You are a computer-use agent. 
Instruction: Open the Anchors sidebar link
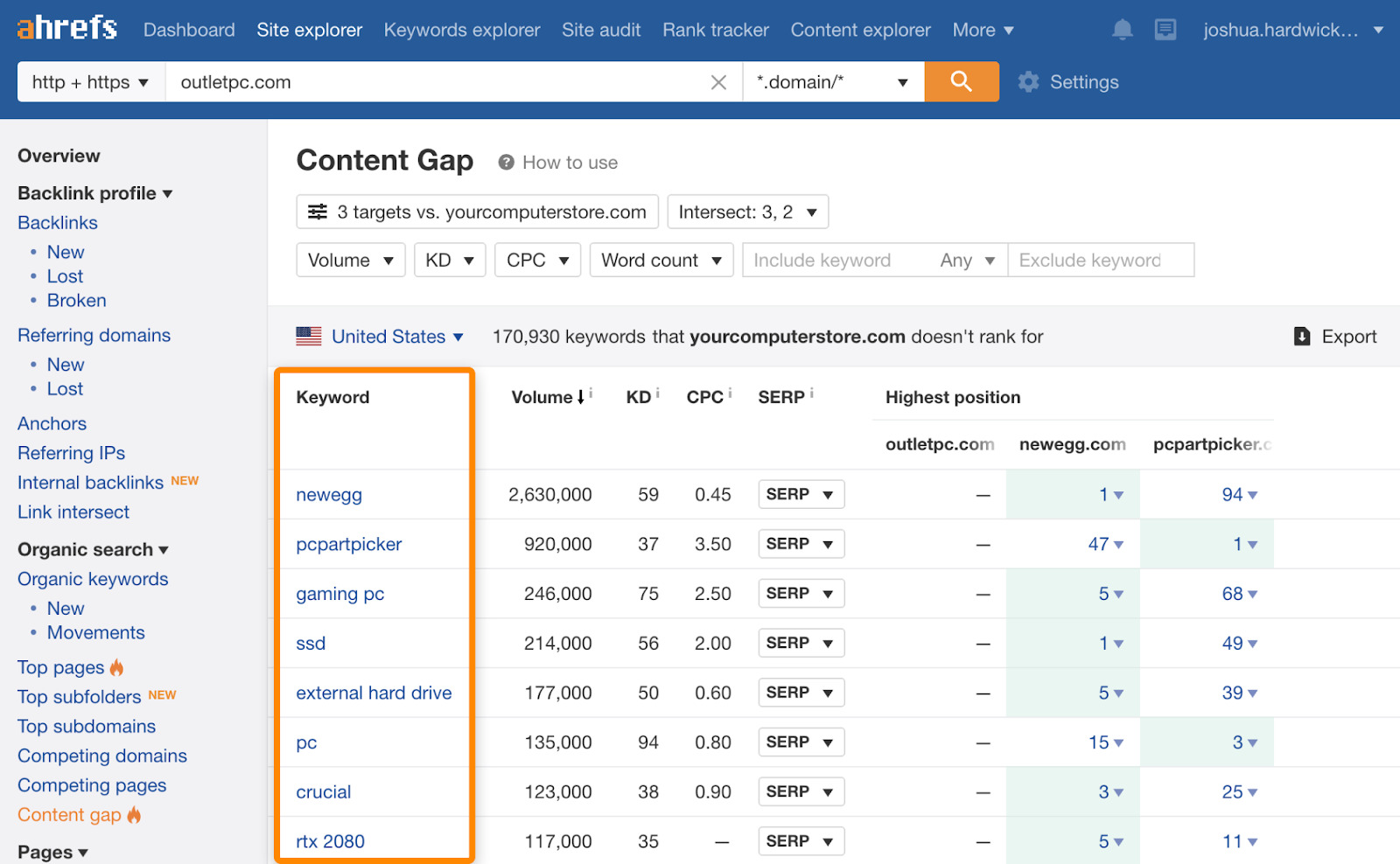point(52,423)
